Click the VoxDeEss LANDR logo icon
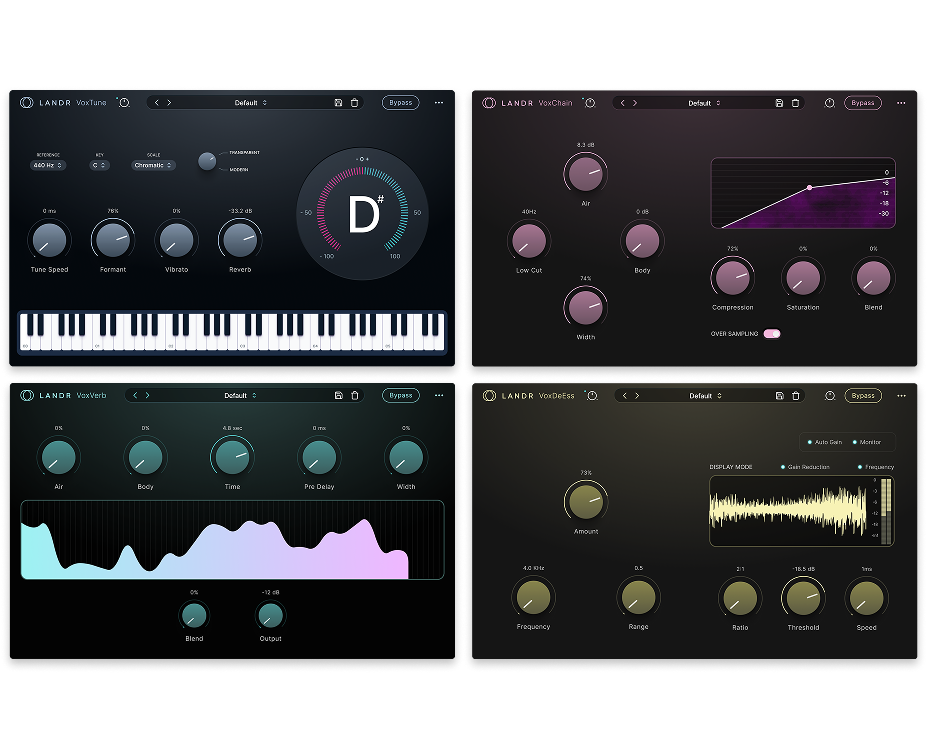Viewport: 927px width, 749px height. click(489, 395)
